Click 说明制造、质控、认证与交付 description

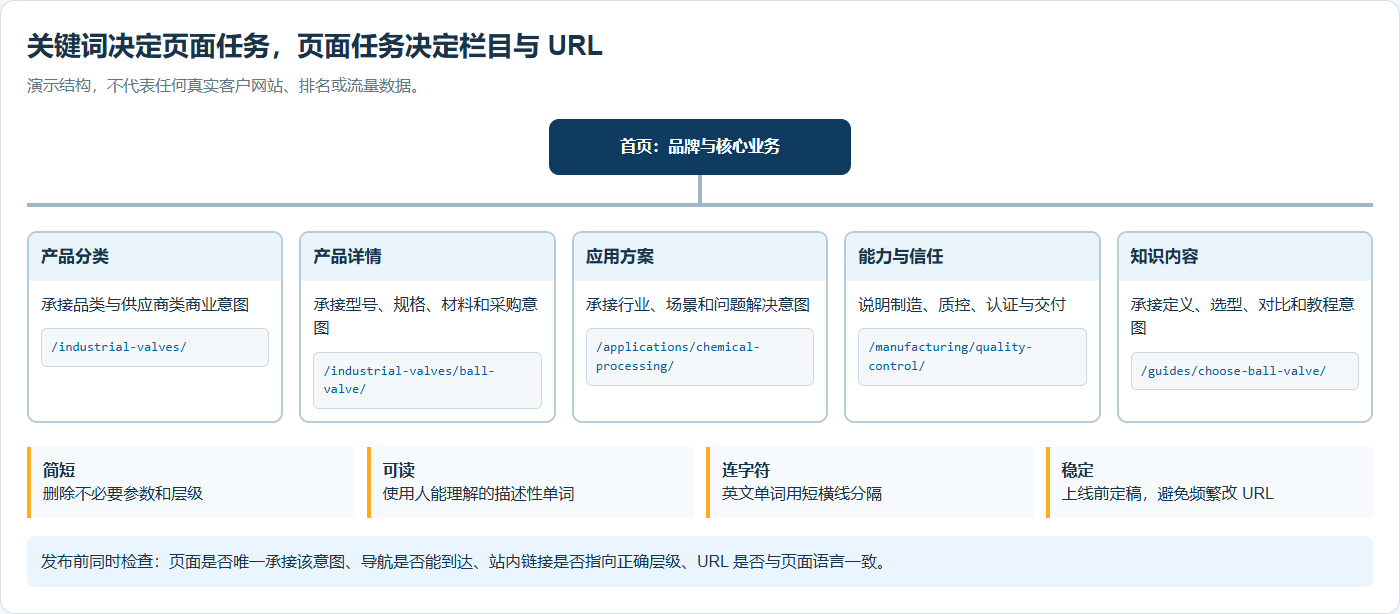(x=962, y=305)
